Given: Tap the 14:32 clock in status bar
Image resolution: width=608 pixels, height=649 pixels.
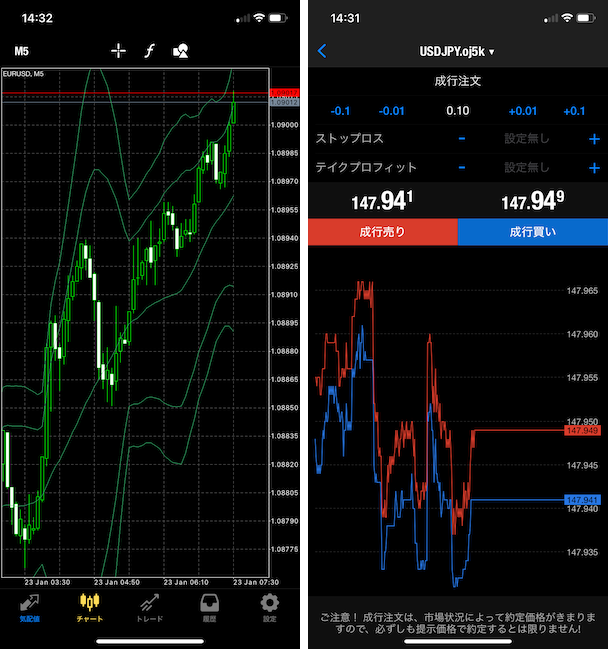Looking at the screenshot, I should click(37, 18).
